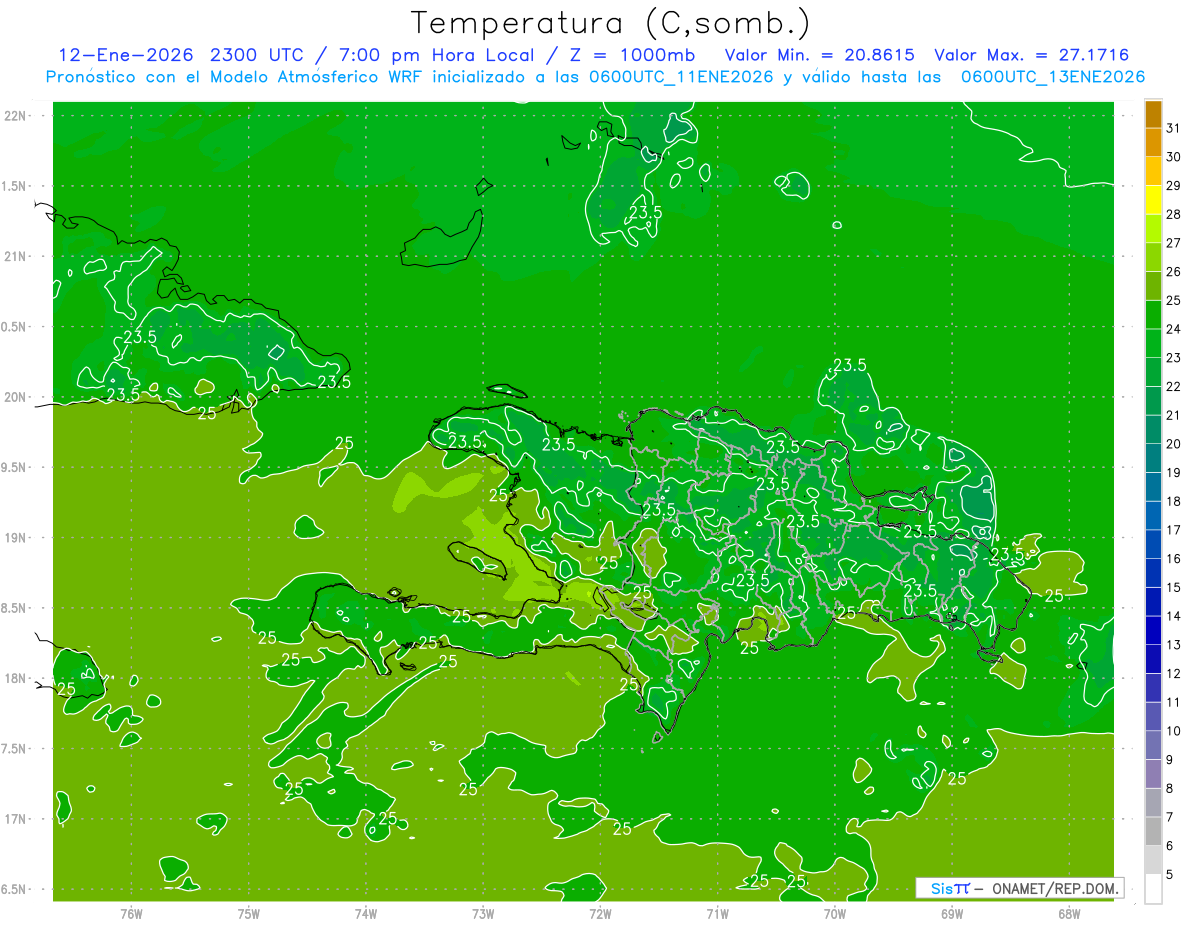Click the 20N latitude label
This screenshot has width=1200, height=927.
[16, 397]
